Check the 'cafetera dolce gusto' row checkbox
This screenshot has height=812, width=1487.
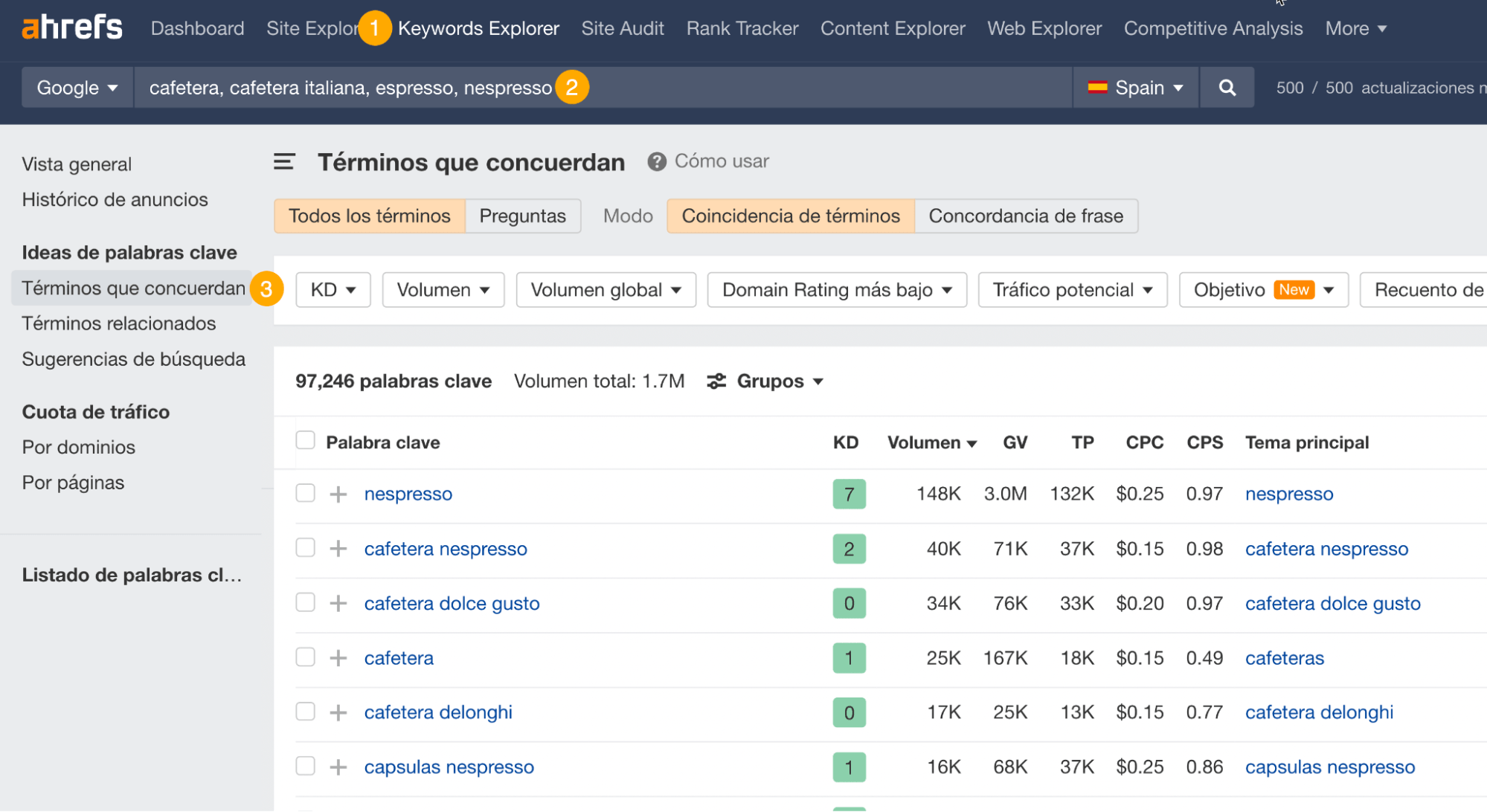(x=305, y=602)
